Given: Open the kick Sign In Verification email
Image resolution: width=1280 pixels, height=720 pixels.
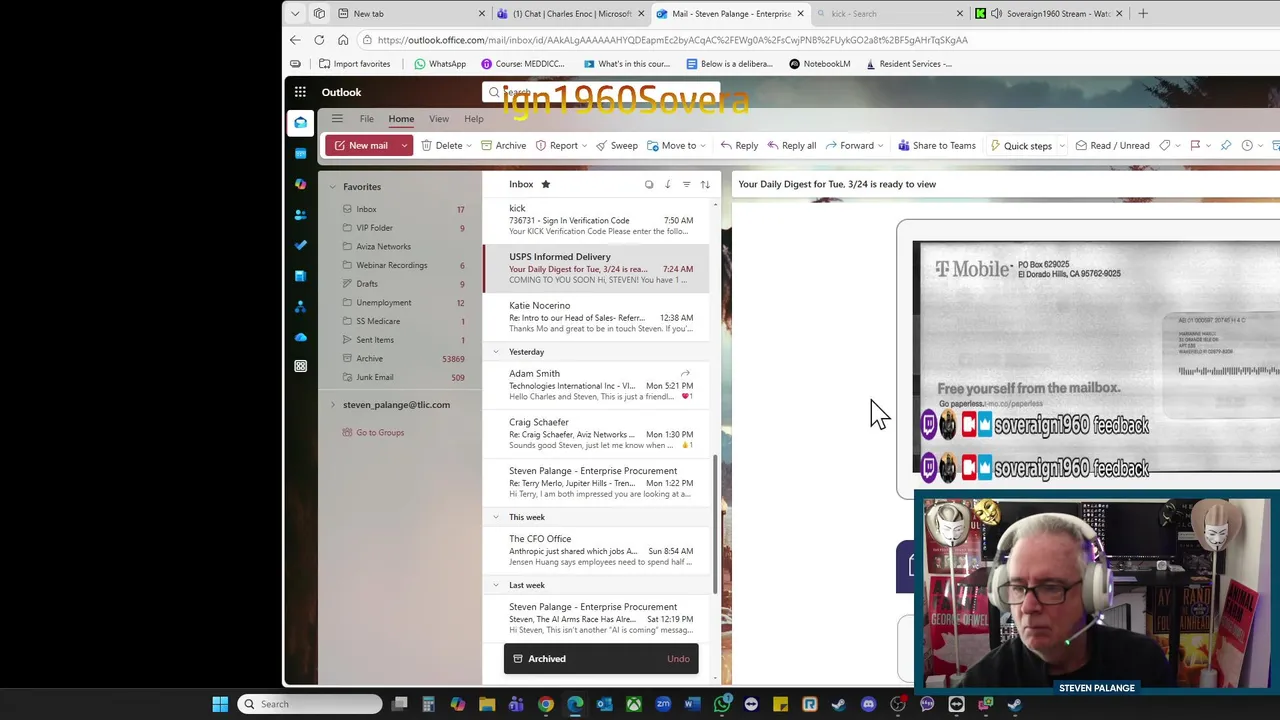Looking at the screenshot, I should (598, 220).
